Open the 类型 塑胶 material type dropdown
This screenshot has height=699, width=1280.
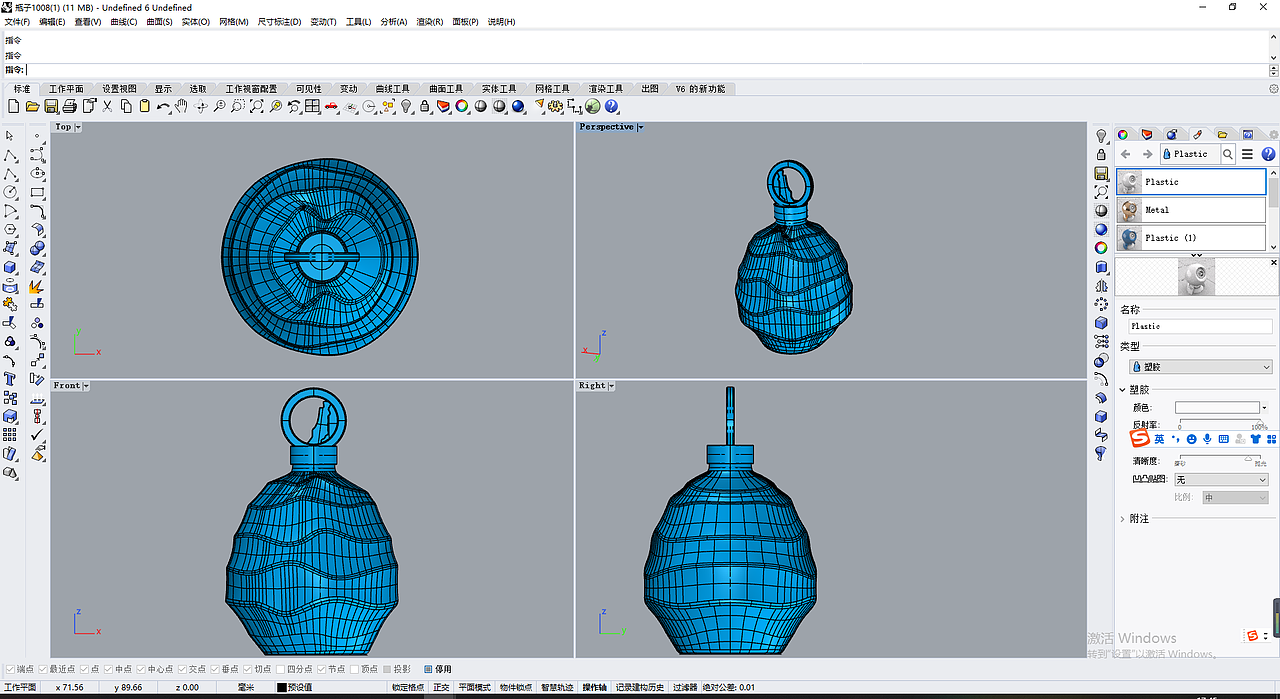pyautogui.click(x=1201, y=367)
